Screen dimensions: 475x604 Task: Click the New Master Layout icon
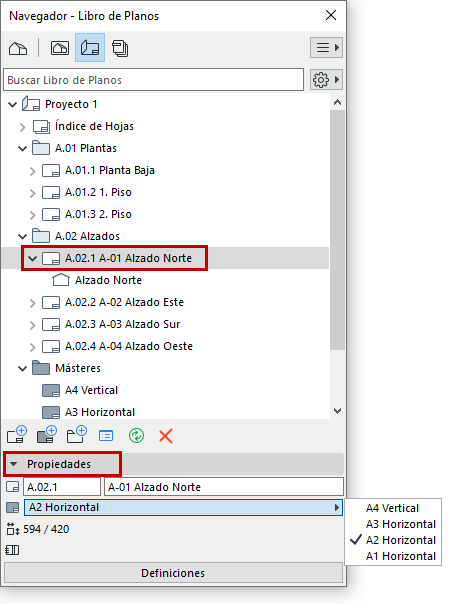coord(47,435)
